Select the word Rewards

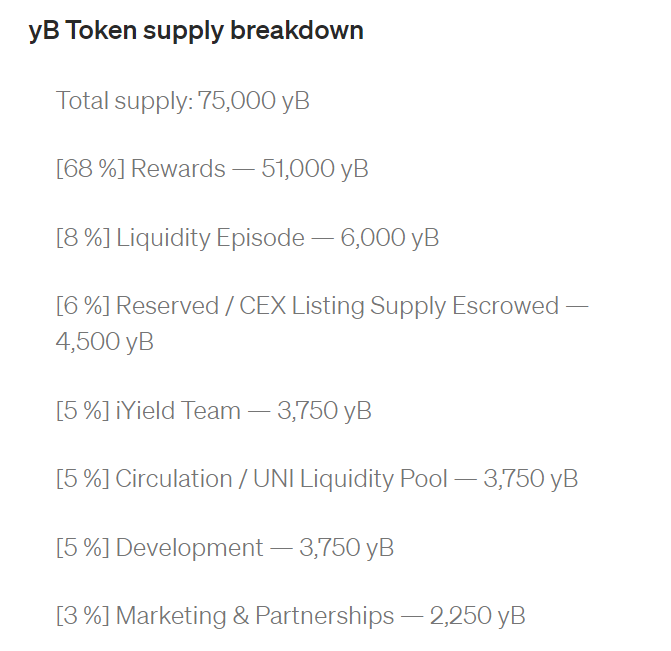178,169
